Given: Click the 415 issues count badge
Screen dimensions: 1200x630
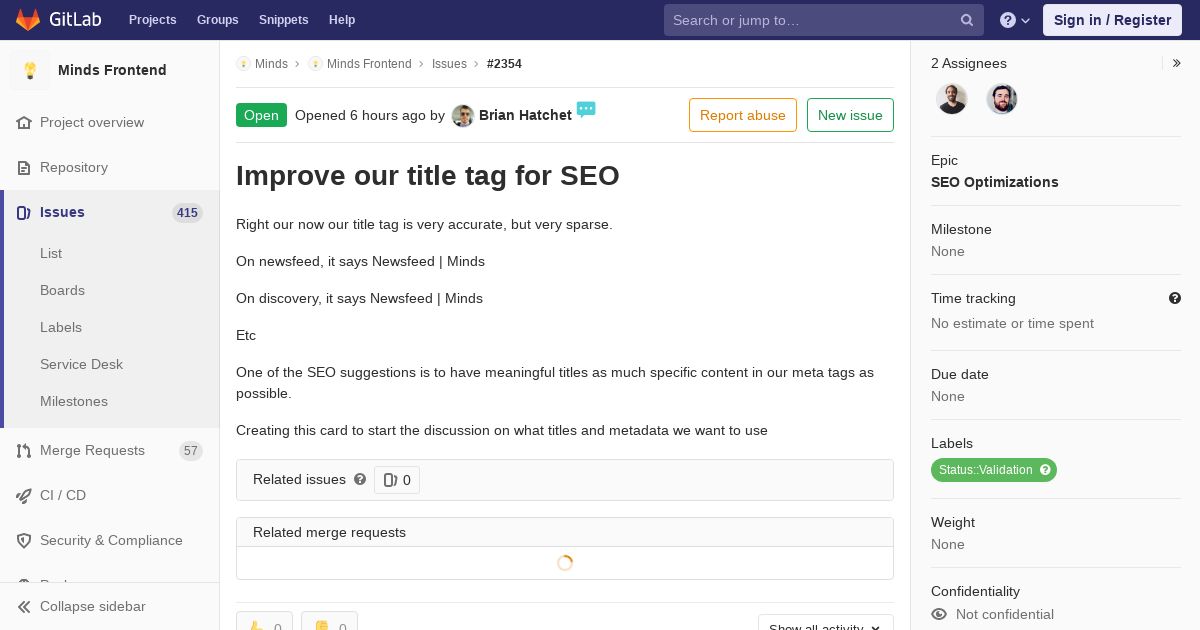Looking at the screenshot, I should pyautogui.click(x=187, y=213).
